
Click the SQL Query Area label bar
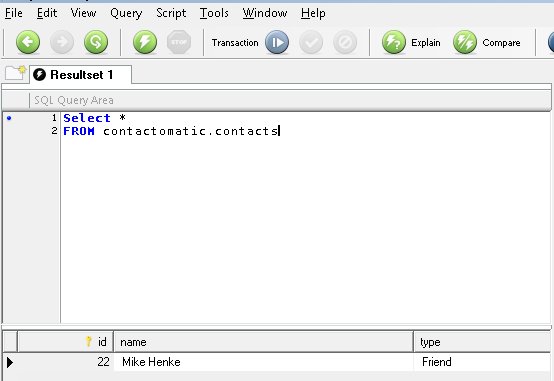[276, 100]
